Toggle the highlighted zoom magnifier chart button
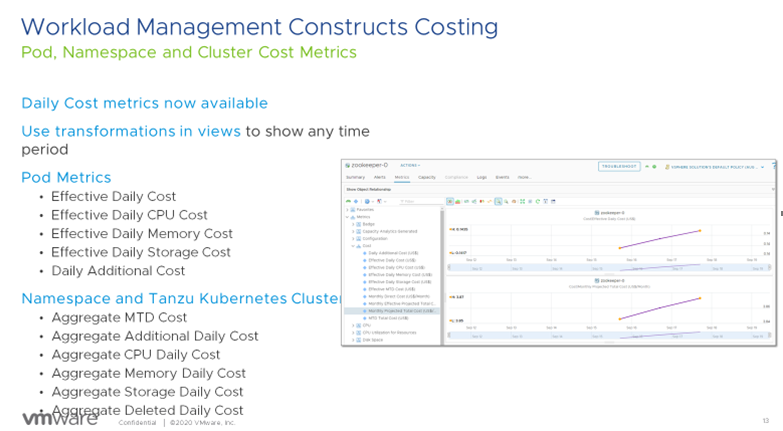 click(498, 201)
